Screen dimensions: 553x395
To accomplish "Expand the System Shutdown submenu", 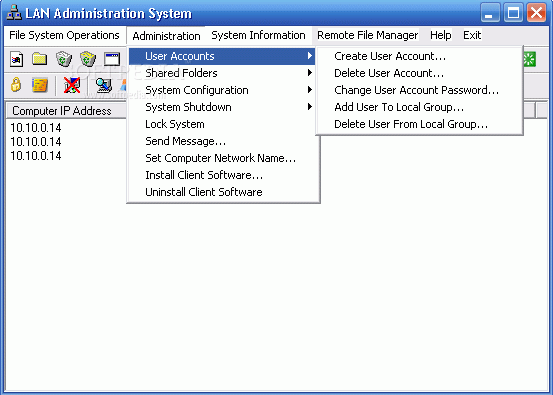I will pos(221,107).
